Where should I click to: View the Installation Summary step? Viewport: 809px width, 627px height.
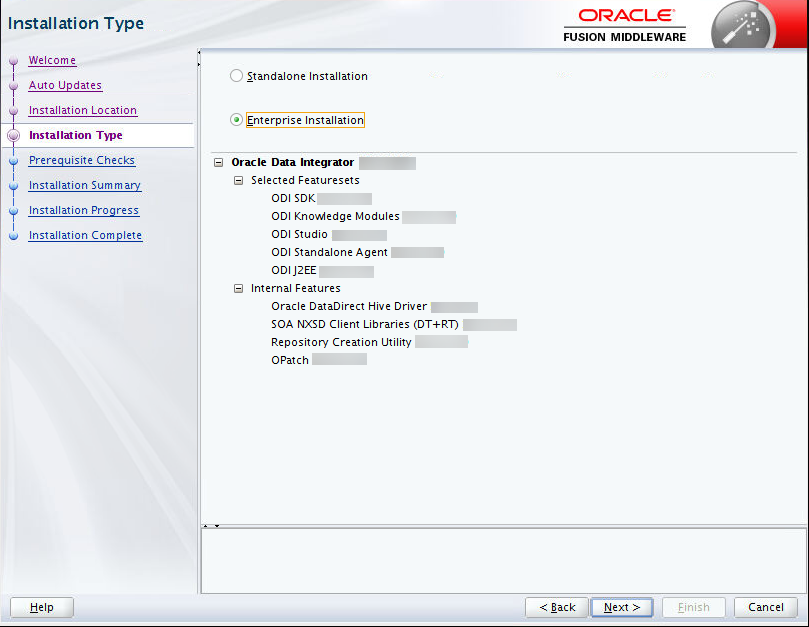[84, 185]
